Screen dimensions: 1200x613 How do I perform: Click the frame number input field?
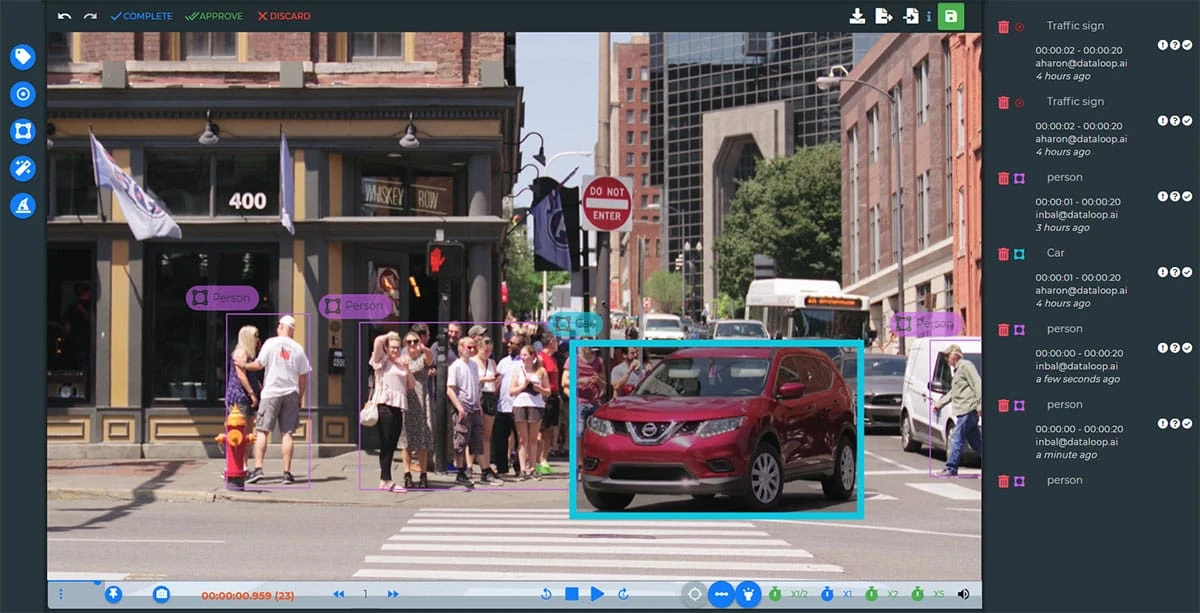(366, 592)
